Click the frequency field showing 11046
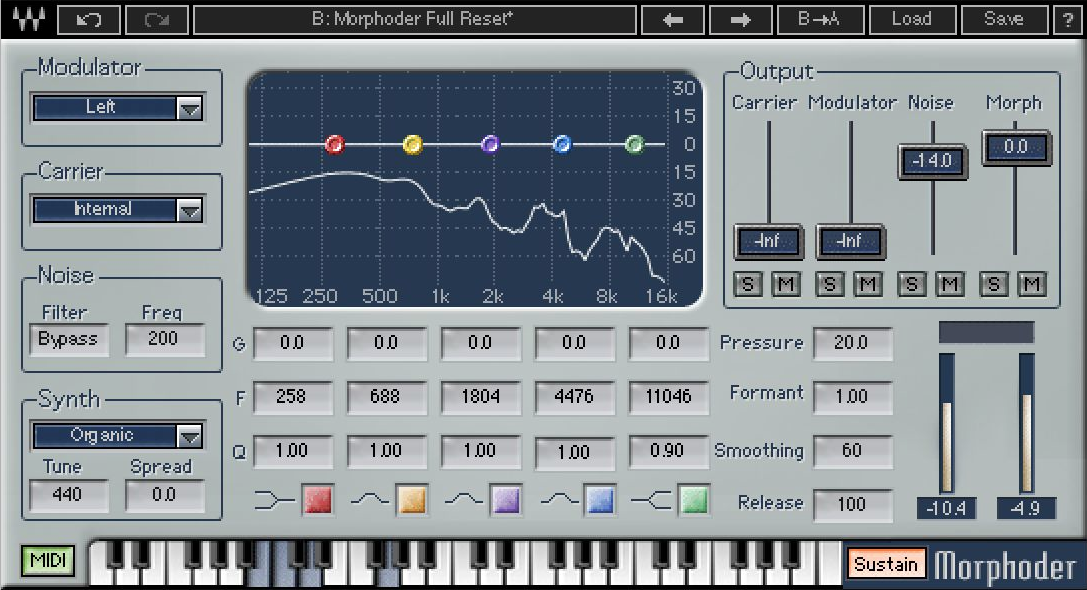Viewport: 1087px width, 590px height. pos(668,397)
